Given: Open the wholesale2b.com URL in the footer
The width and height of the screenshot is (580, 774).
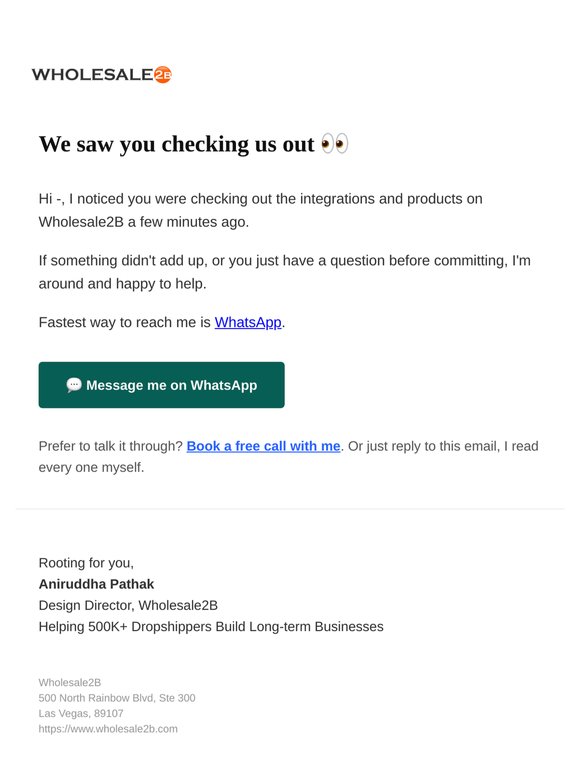Looking at the screenshot, I should [x=108, y=729].
